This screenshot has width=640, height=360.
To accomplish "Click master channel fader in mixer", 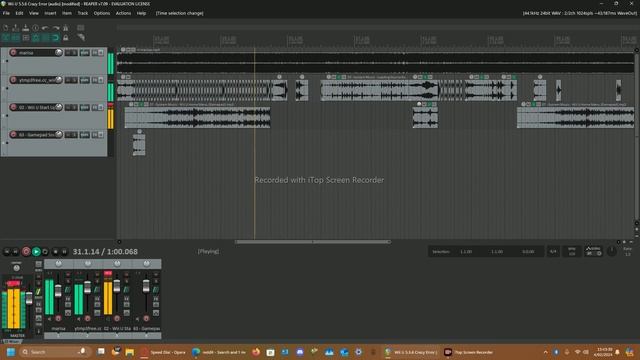I will click(29, 298).
